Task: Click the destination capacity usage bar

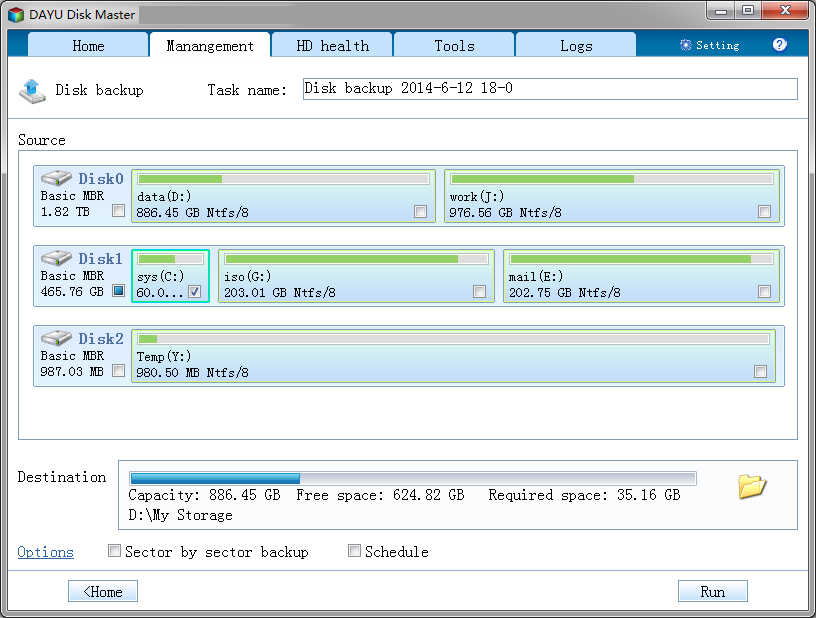Action: point(413,478)
